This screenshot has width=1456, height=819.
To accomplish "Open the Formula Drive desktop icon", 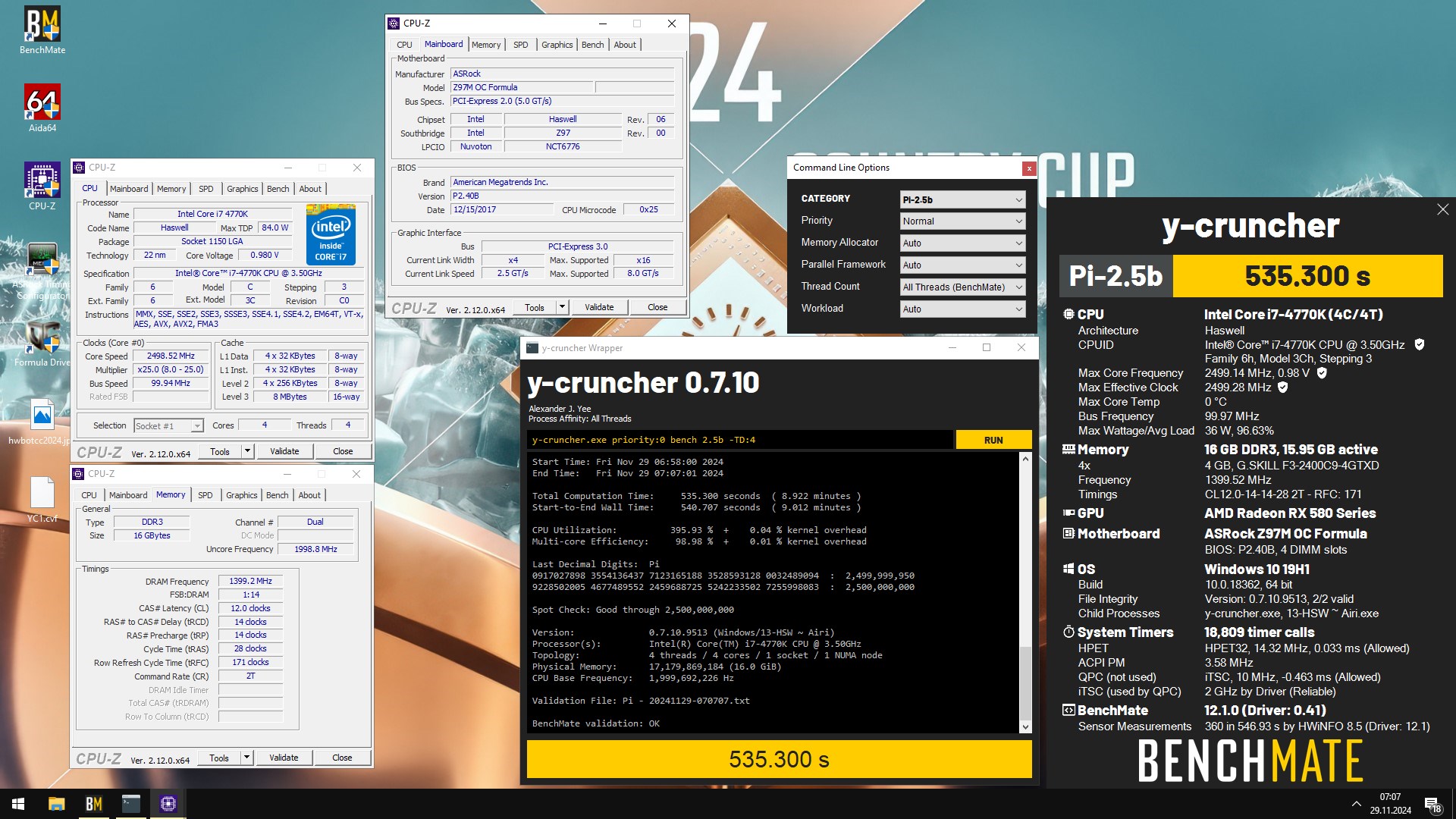I will [42, 344].
